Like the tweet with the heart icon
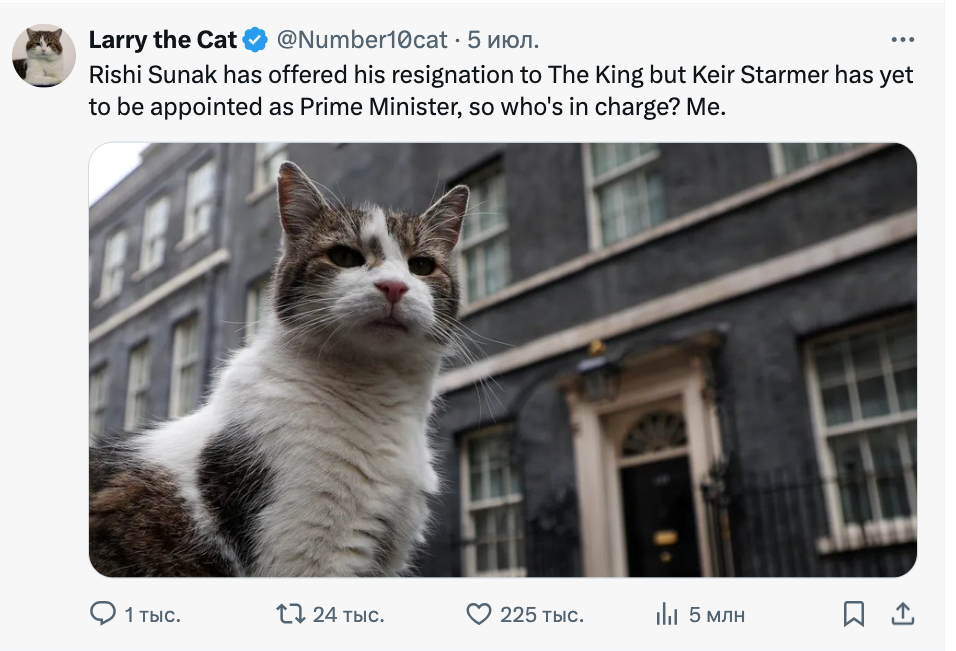Image resolution: width=956 pixels, height=651 pixels. pyautogui.click(x=481, y=613)
